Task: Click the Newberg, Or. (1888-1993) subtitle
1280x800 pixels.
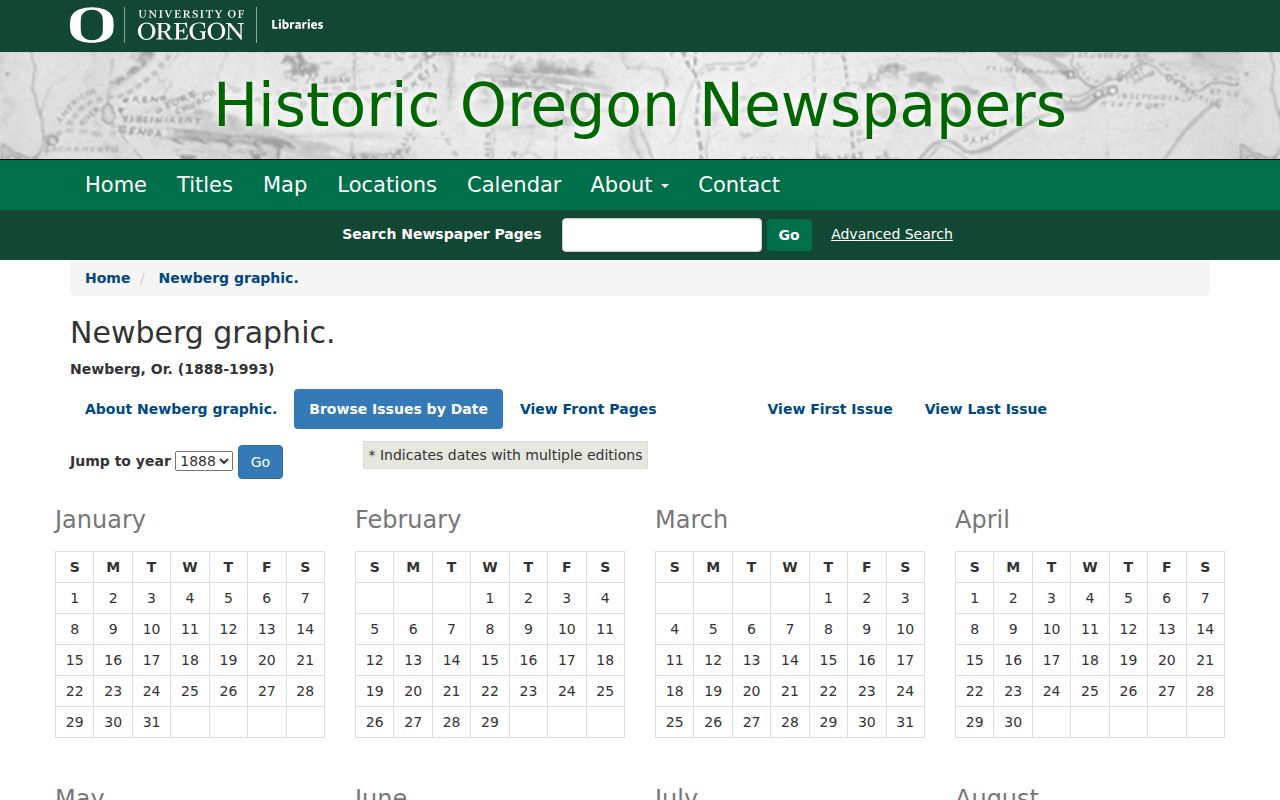Action: pyautogui.click(x=172, y=369)
